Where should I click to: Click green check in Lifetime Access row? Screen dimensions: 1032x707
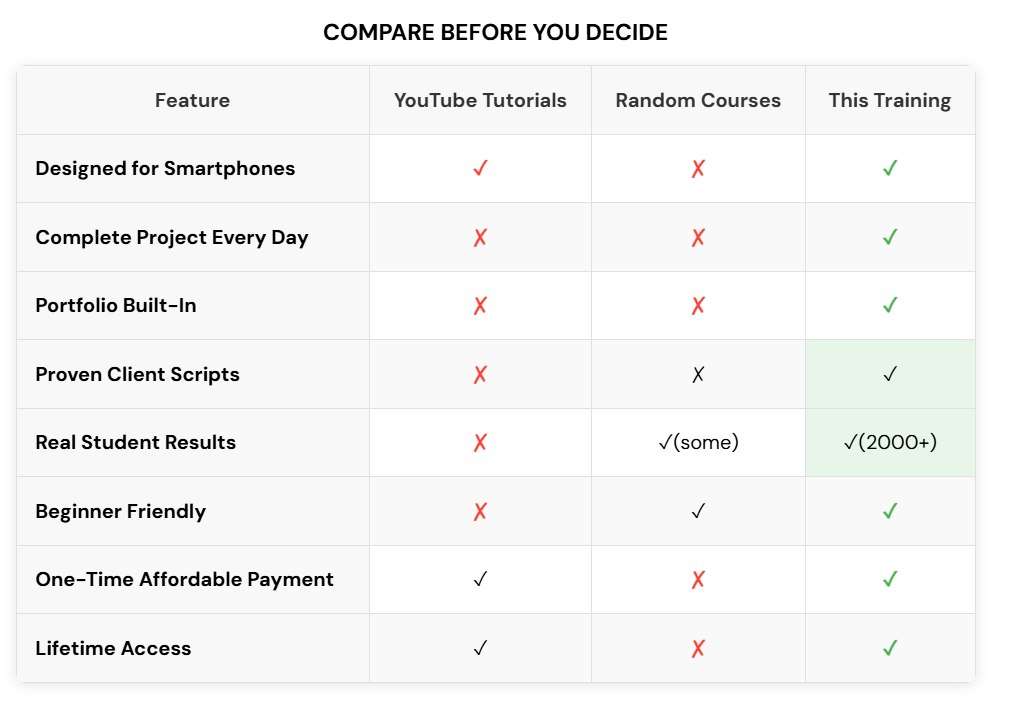[890, 648]
